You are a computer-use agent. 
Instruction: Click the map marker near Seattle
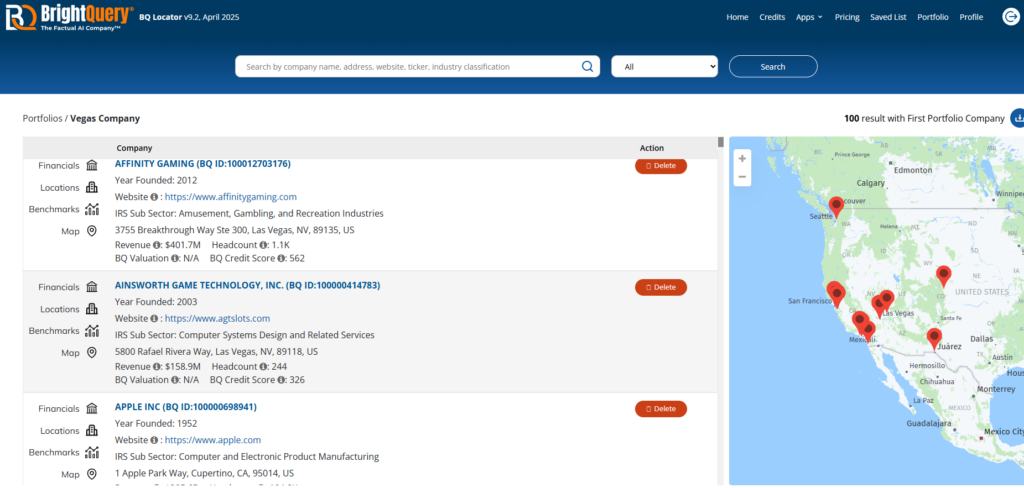point(836,207)
